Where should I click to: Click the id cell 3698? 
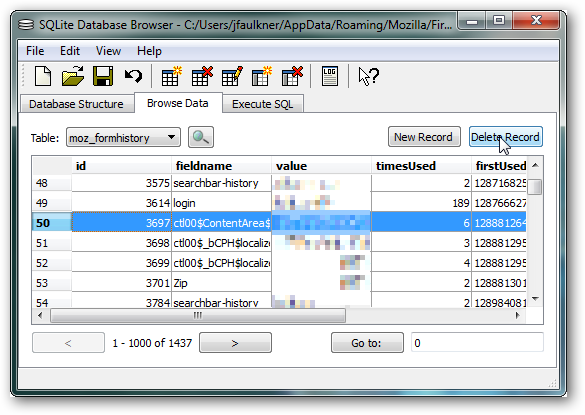pos(121,243)
